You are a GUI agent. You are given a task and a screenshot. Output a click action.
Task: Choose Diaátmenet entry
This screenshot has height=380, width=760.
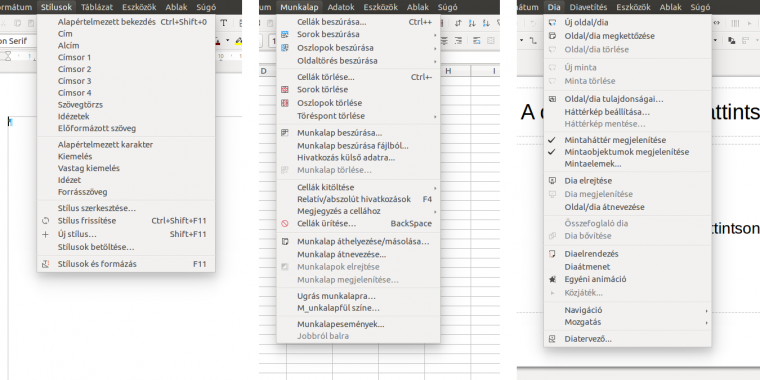click(x=628, y=267)
